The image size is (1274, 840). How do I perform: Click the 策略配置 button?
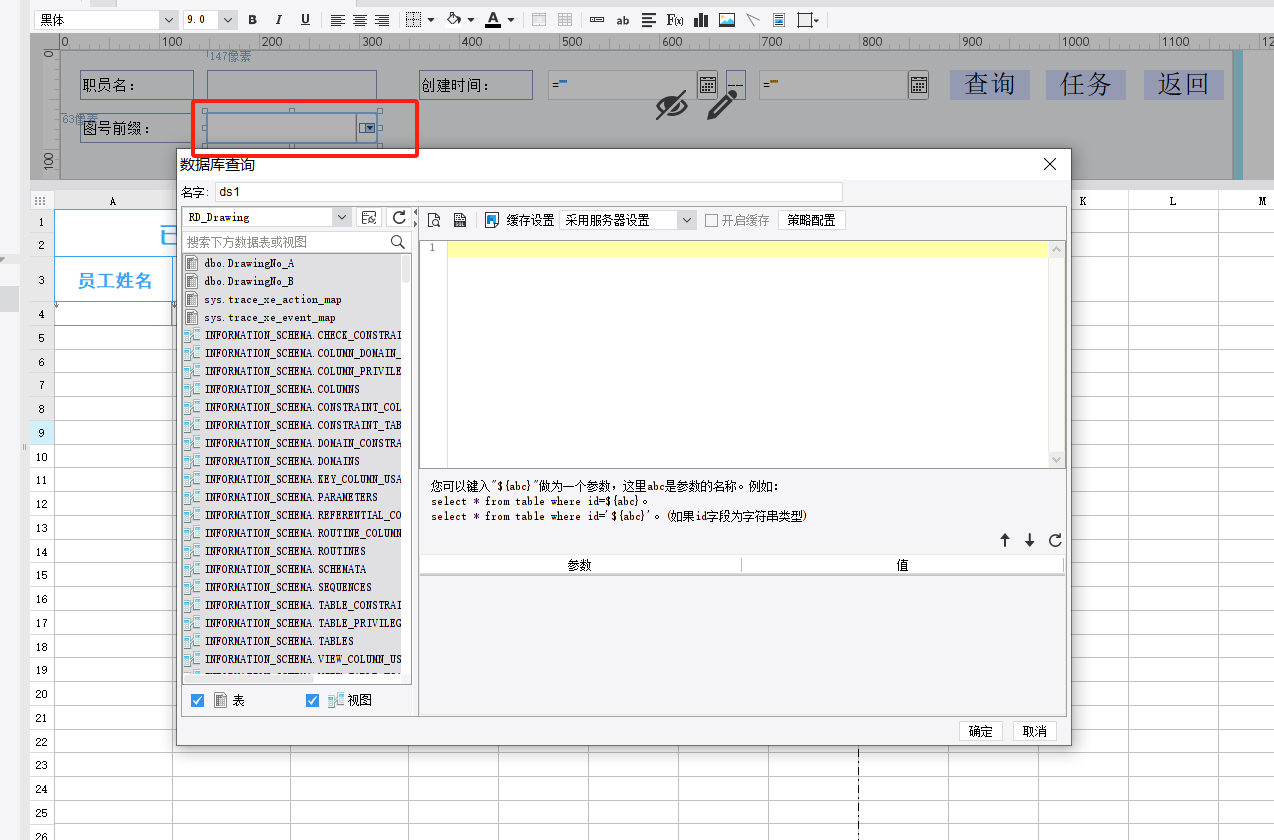[x=811, y=220]
